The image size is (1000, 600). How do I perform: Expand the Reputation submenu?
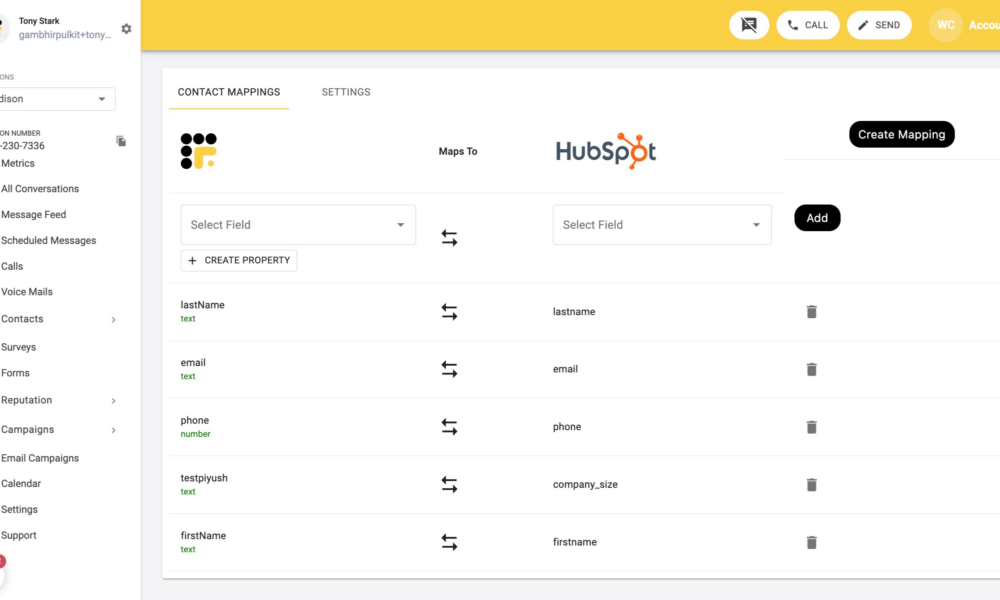tap(114, 400)
